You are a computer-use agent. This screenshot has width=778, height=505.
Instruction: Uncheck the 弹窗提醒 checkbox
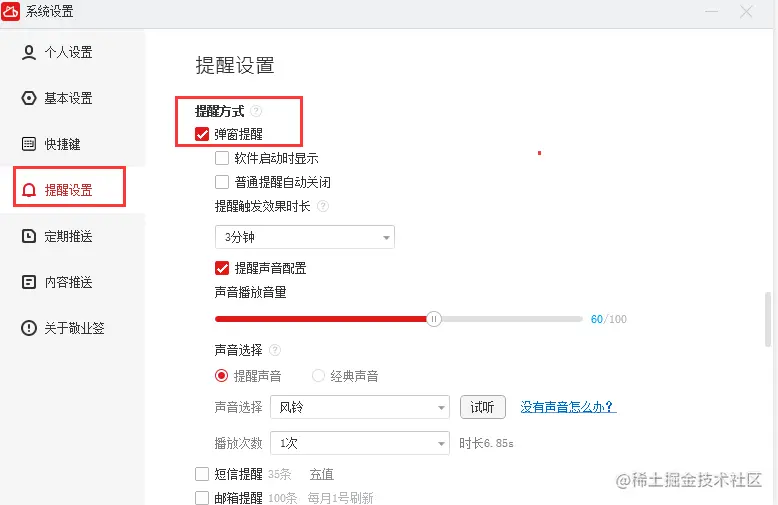pos(202,134)
